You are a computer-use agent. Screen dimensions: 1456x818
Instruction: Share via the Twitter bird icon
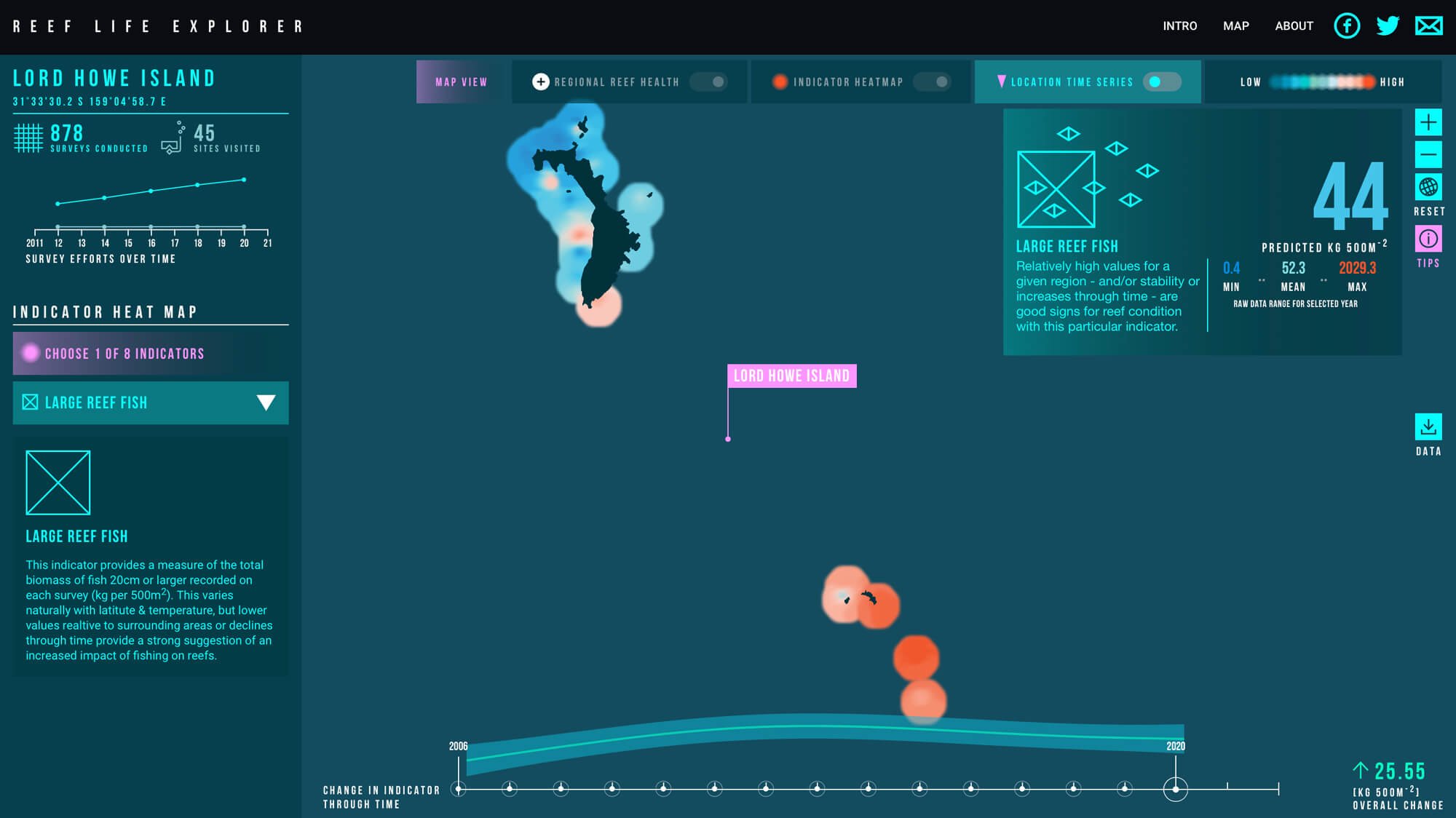click(x=1388, y=26)
